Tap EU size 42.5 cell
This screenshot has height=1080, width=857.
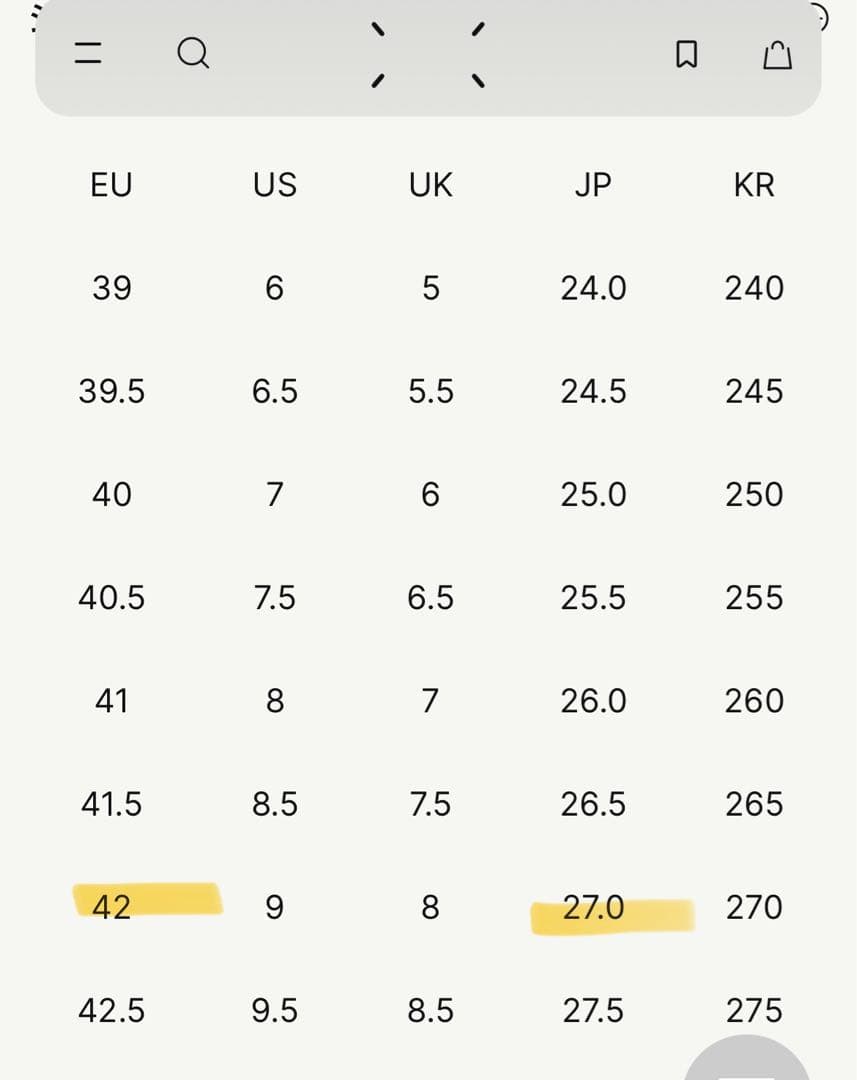click(x=111, y=1011)
